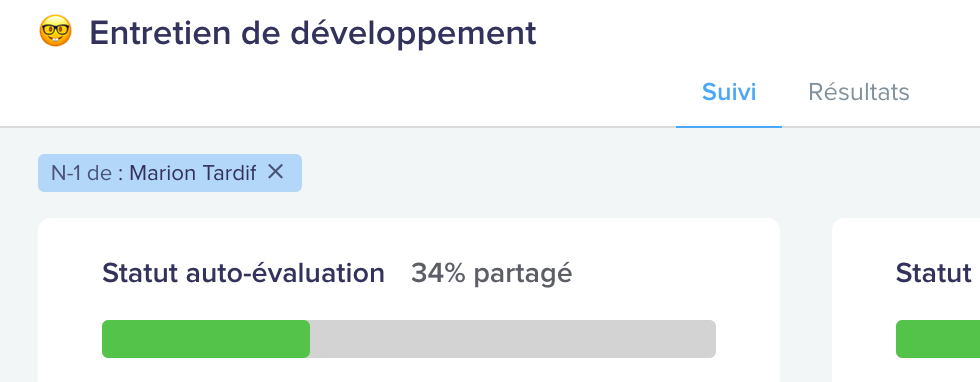Switch to the Résultats tab
The width and height of the screenshot is (980, 382).
(859, 92)
